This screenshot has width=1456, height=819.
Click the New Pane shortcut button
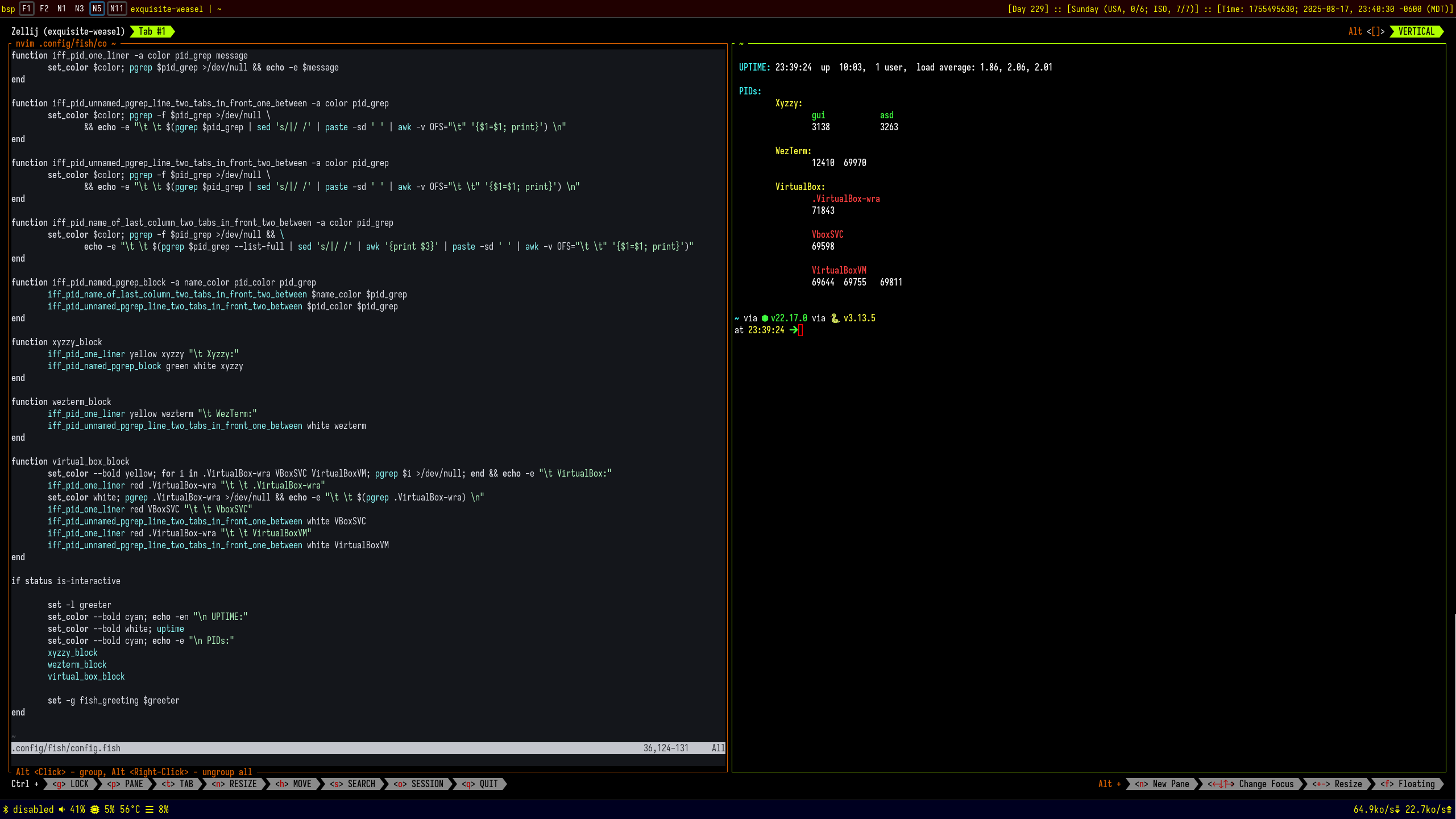tap(1163, 784)
